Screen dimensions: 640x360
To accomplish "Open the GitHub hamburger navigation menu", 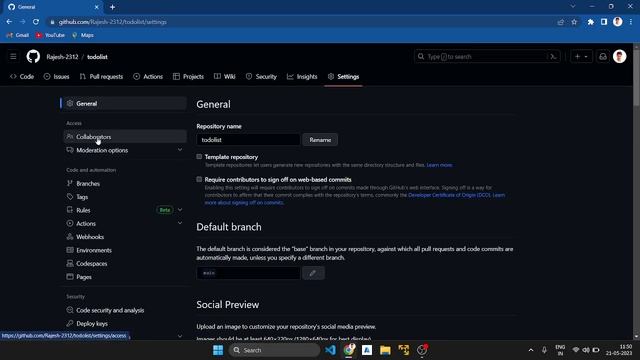I will 13,56.
